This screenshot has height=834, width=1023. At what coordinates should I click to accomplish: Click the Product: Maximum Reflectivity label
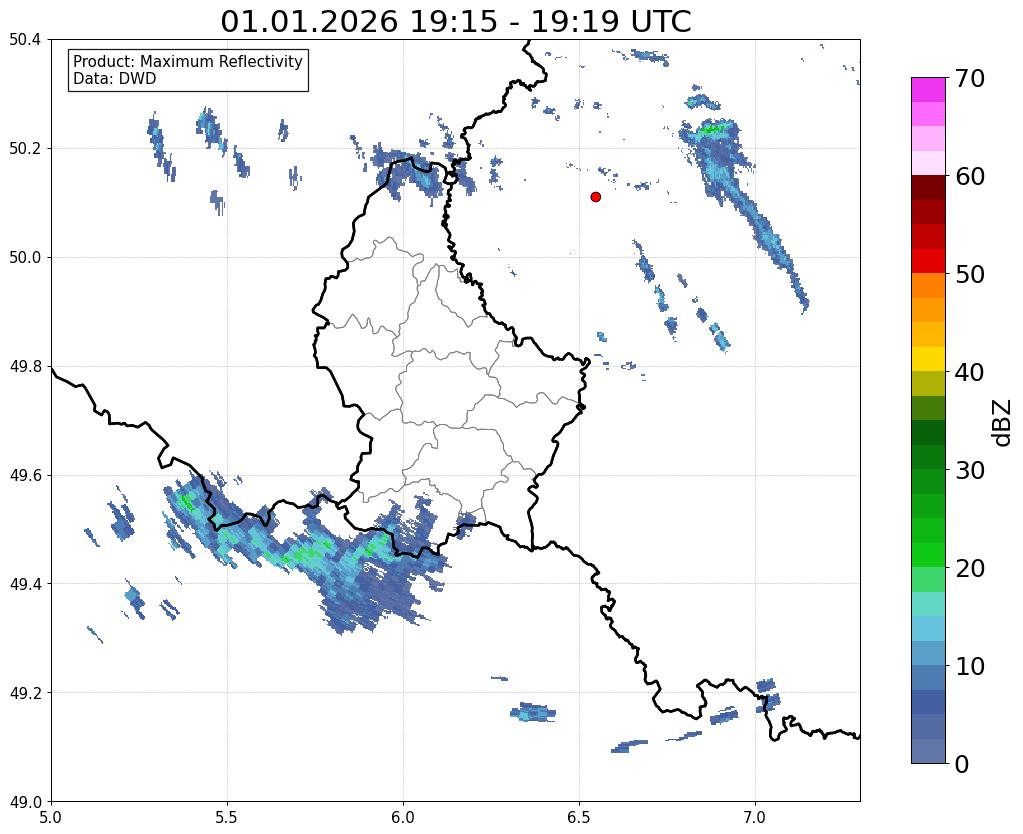click(x=188, y=61)
